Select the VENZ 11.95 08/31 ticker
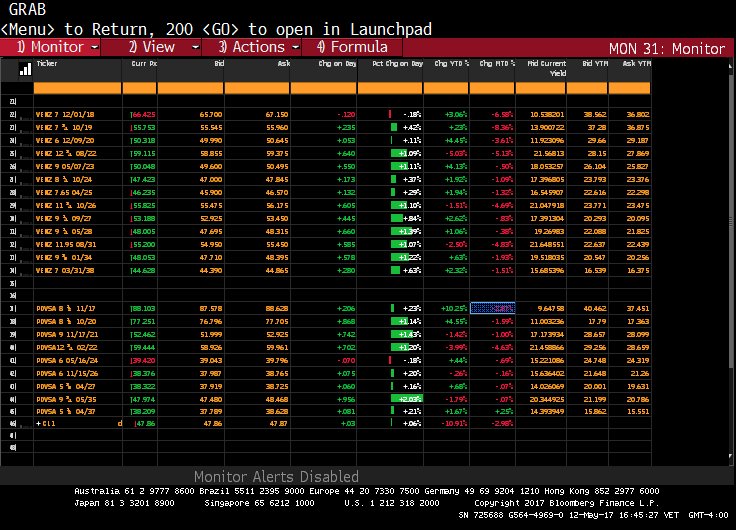Viewport: 736px width, 530px height. coord(66,245)
